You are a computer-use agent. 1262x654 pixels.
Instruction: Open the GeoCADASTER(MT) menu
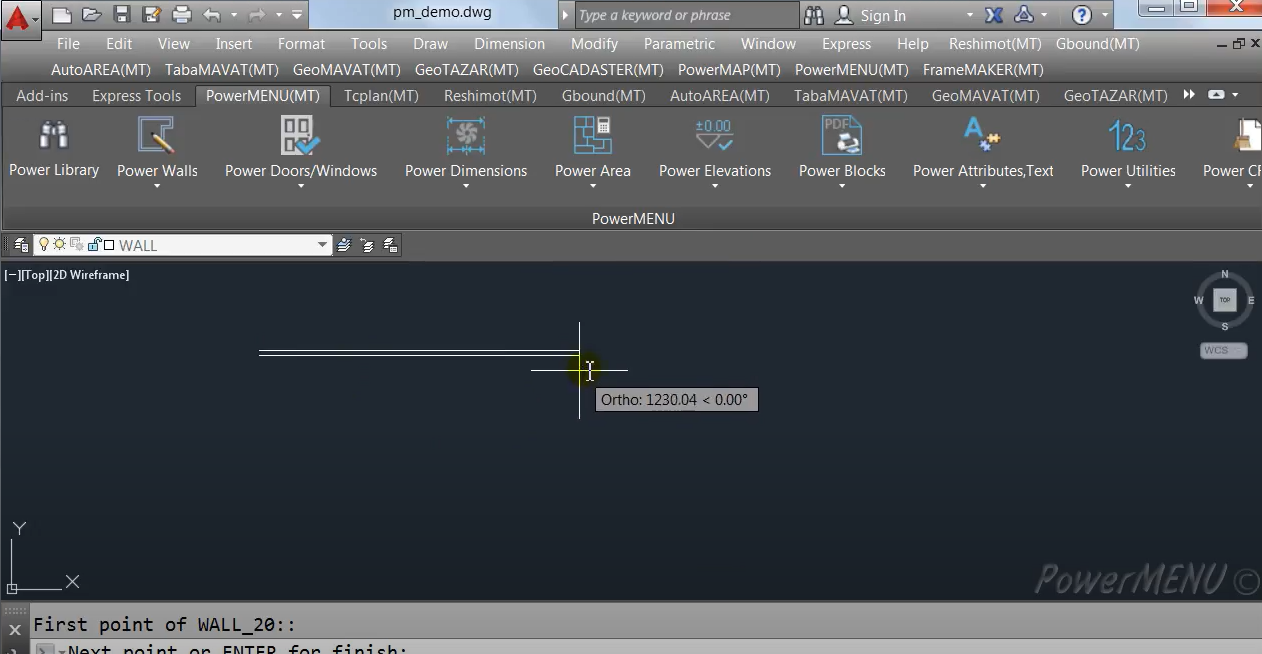598,69
